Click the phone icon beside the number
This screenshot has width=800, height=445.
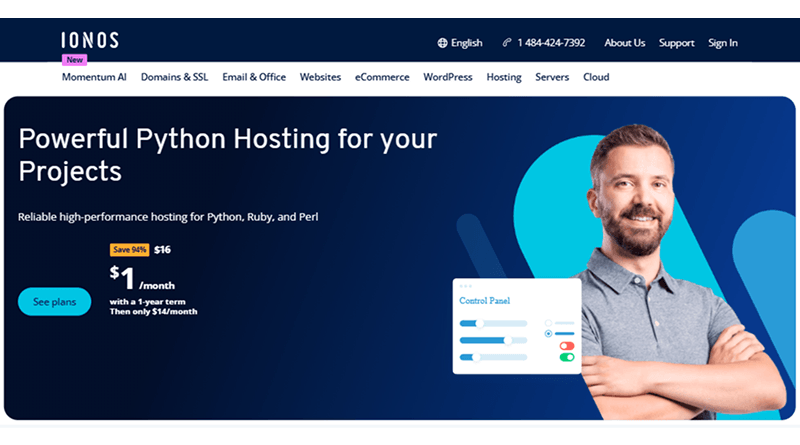(507, 42)
